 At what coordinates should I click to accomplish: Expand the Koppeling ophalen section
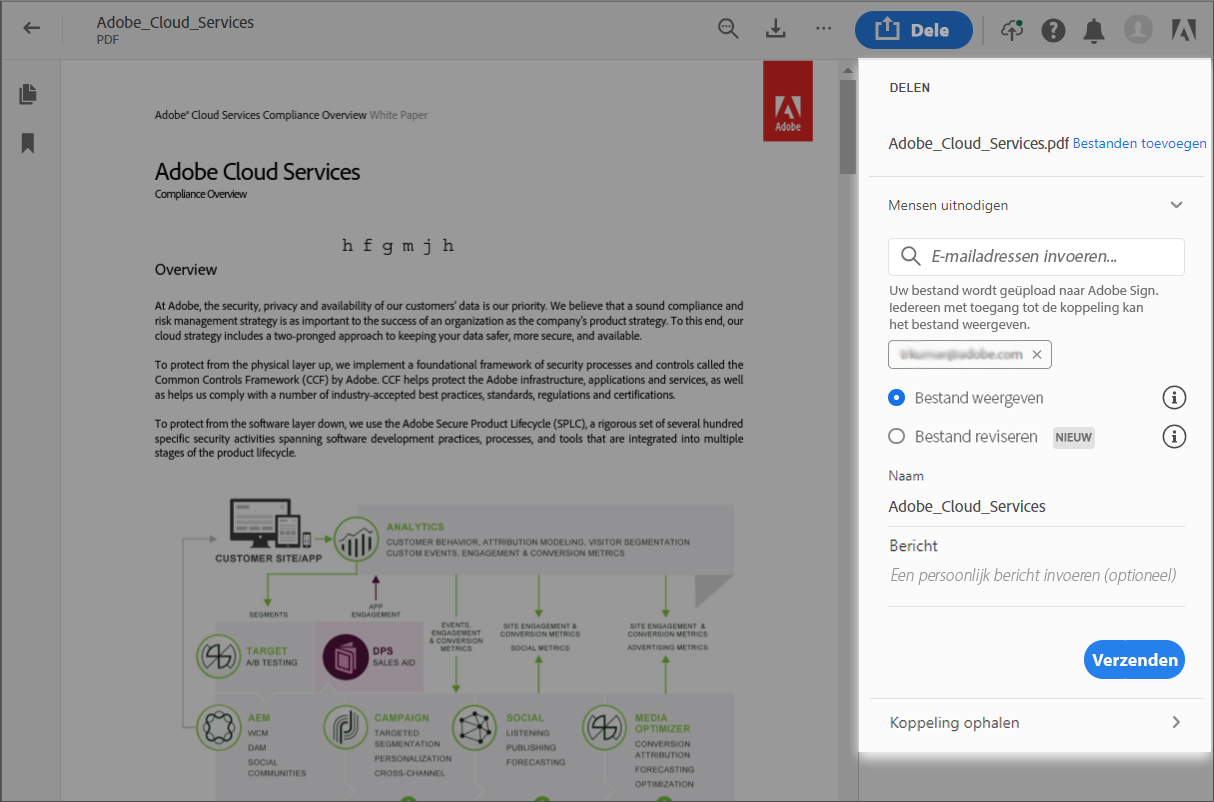point(1176,723)
